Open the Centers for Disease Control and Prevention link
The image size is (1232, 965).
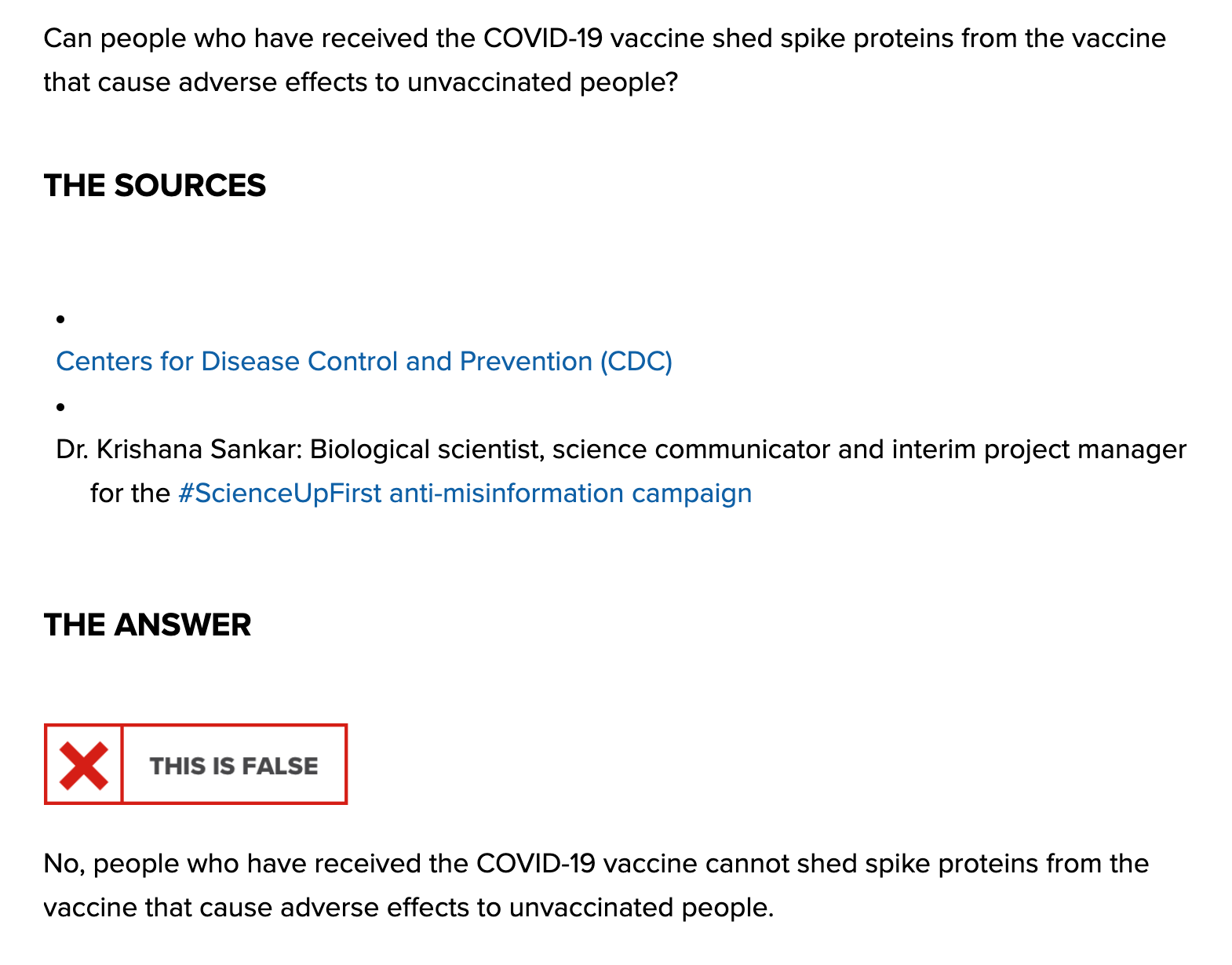[x=364, y=361]
